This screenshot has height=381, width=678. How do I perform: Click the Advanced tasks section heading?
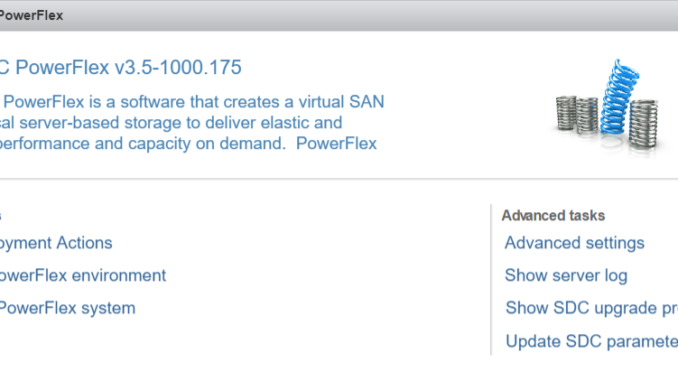553,215
